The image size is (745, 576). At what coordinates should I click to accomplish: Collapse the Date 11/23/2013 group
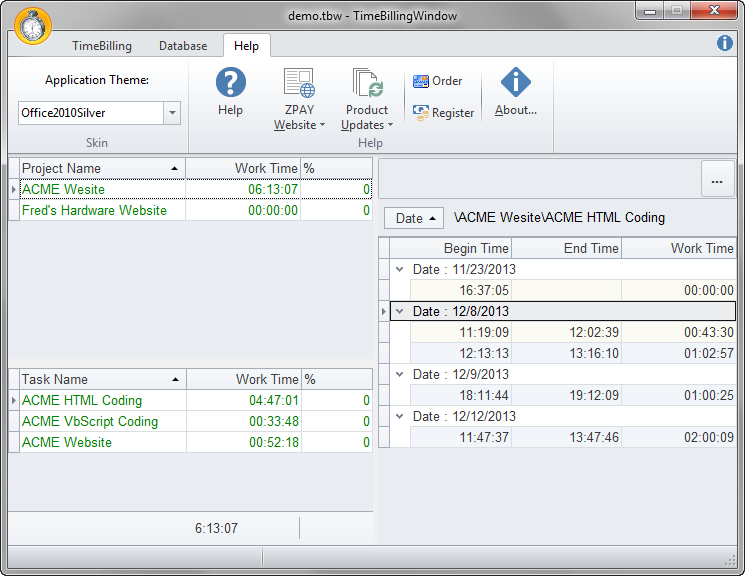pos(400,269)
